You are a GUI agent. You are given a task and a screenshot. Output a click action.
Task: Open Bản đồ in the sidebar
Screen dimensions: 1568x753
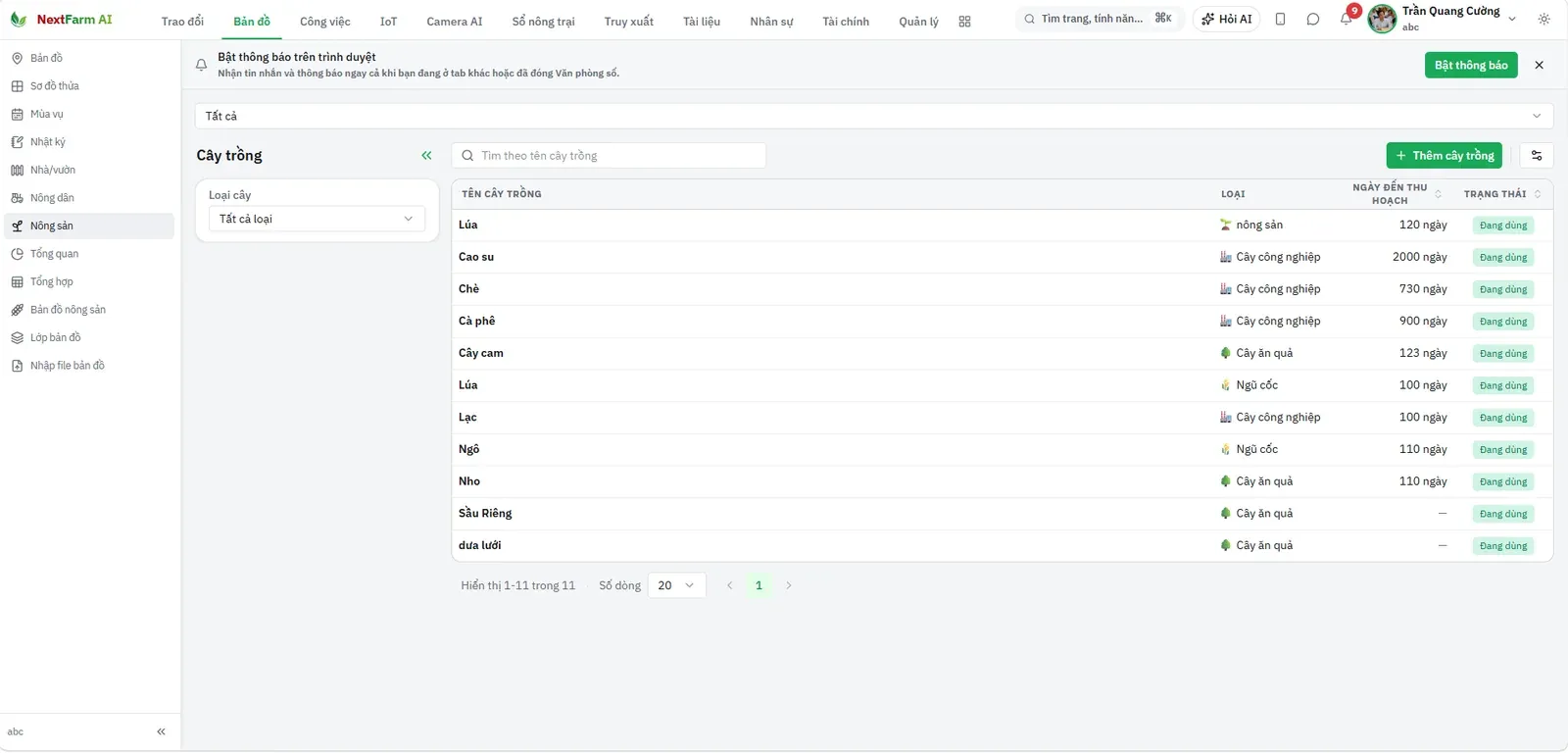[89, 58]
